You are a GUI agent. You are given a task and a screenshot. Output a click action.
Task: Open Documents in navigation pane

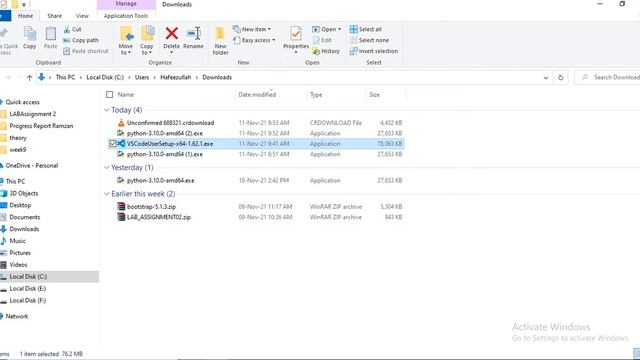24,217
